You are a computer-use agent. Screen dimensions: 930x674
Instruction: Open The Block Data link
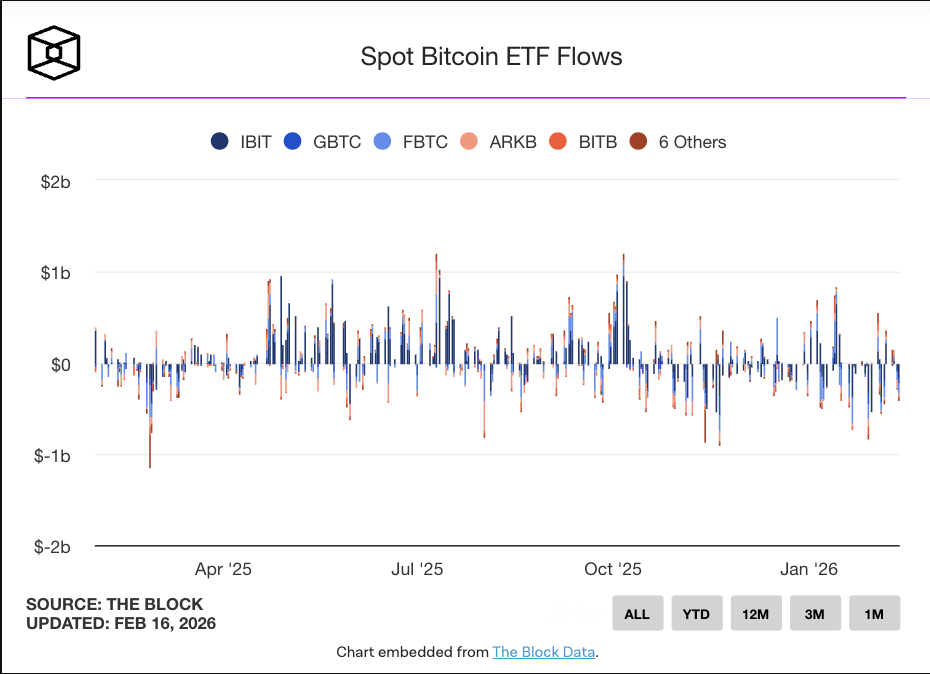(543, 652)
